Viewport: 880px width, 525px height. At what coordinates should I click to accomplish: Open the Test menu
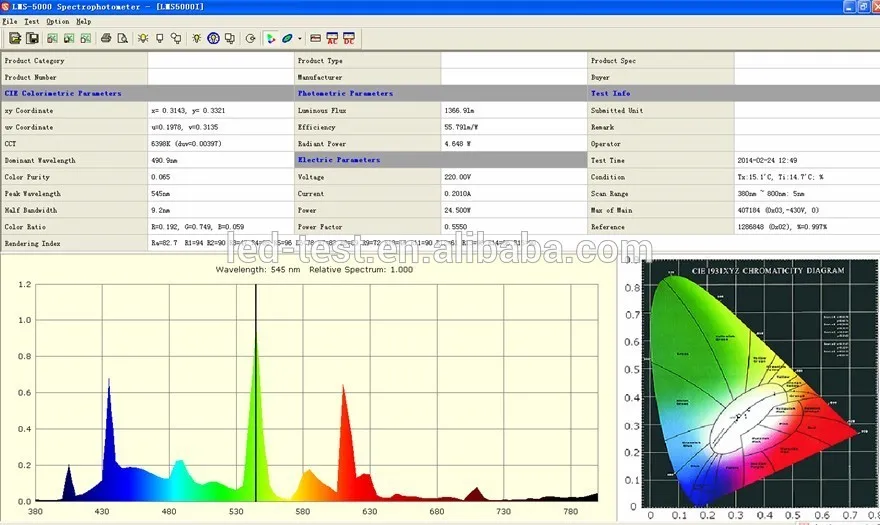point(32,21)
